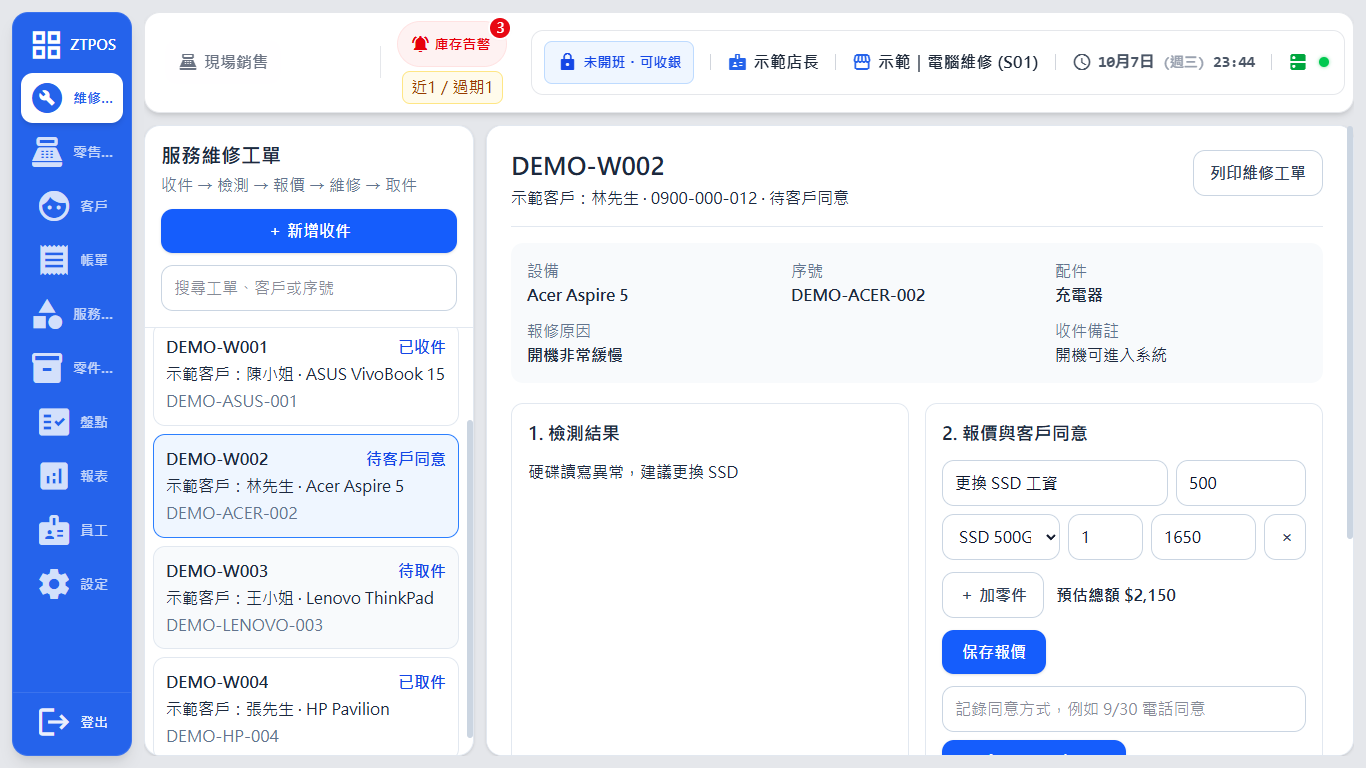Click the ZTPOS grid logo icon
Image resolution: width=1366 pixels, height=768 pixels.
(x=46, y=44)
